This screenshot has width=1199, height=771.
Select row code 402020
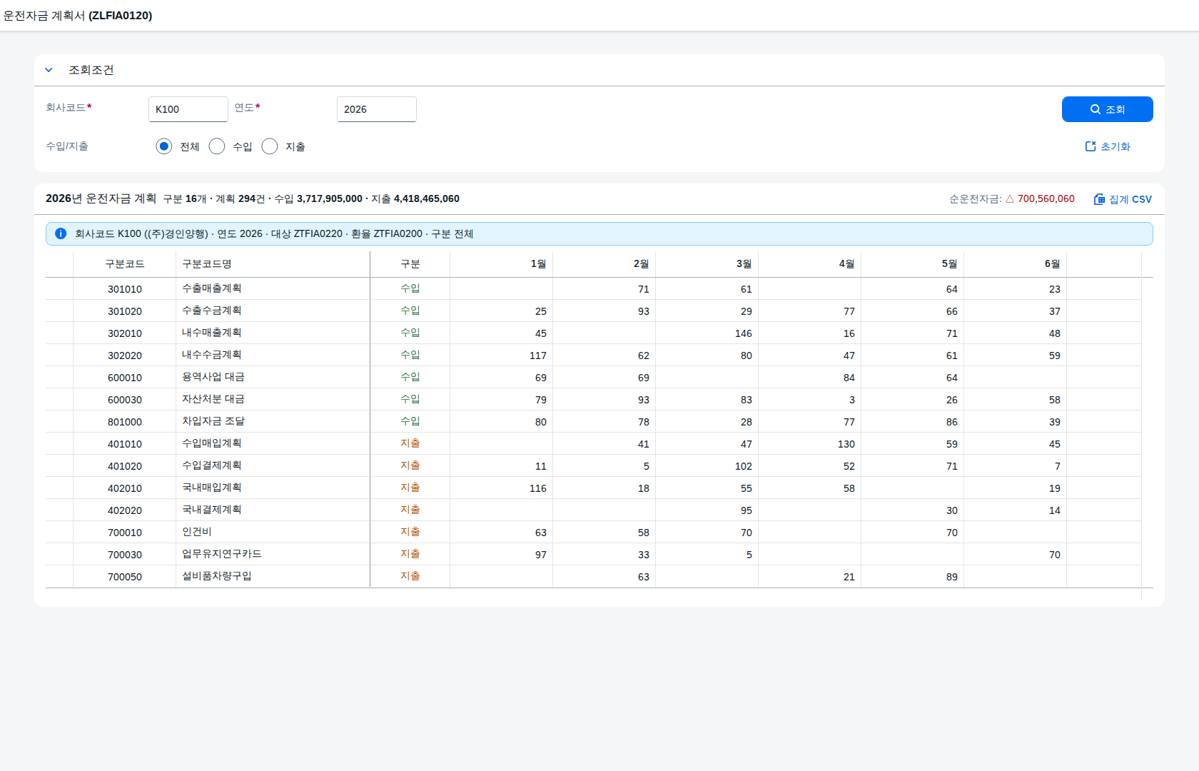click(125, 511)
